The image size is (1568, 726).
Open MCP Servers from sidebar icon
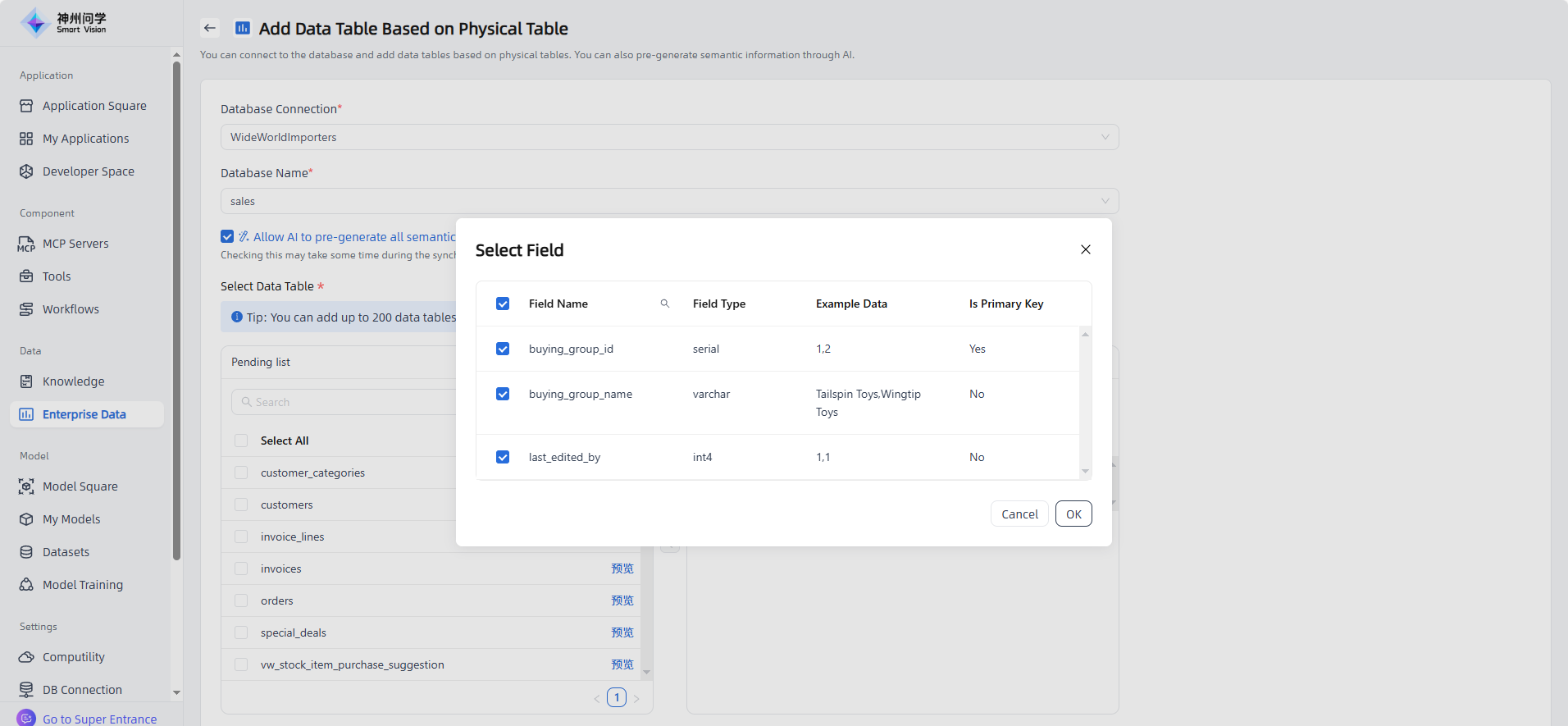(26, 244)
